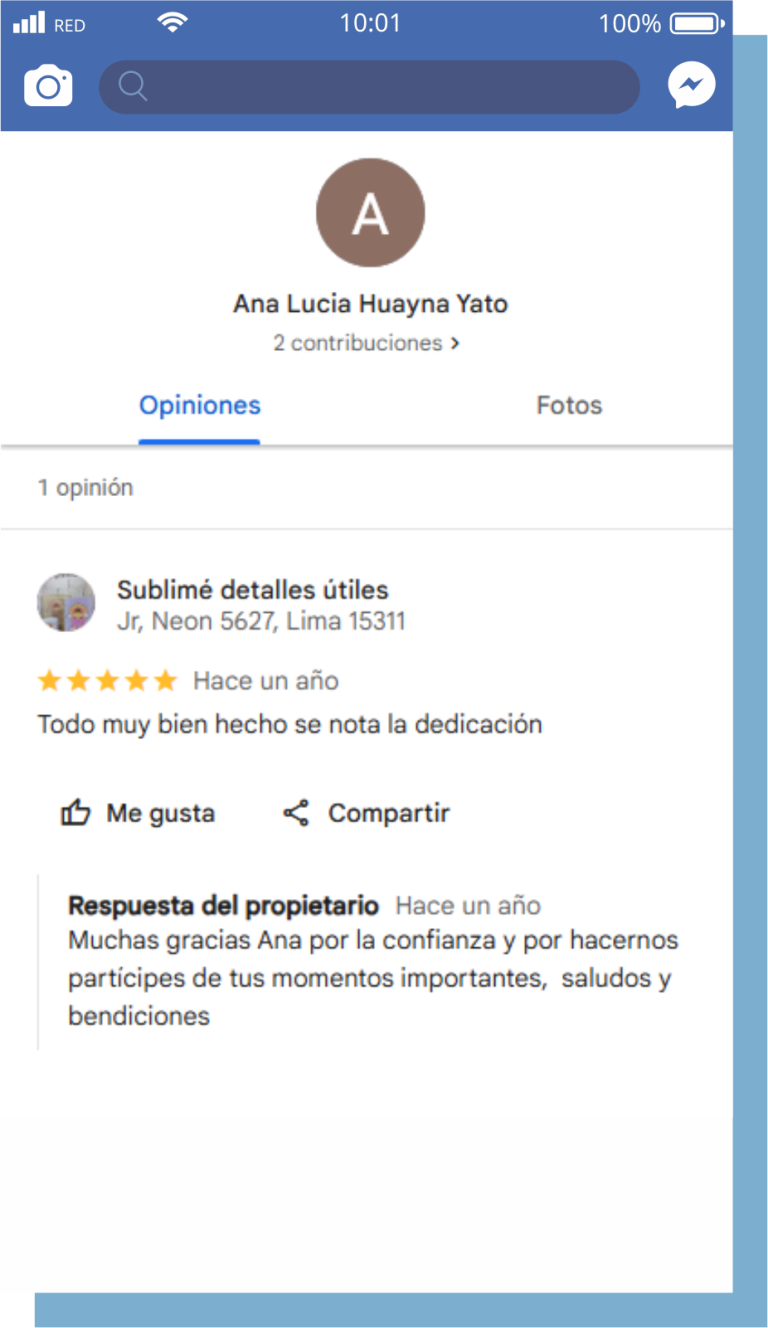
Task: Click inside the top search field
Action: 369,87
